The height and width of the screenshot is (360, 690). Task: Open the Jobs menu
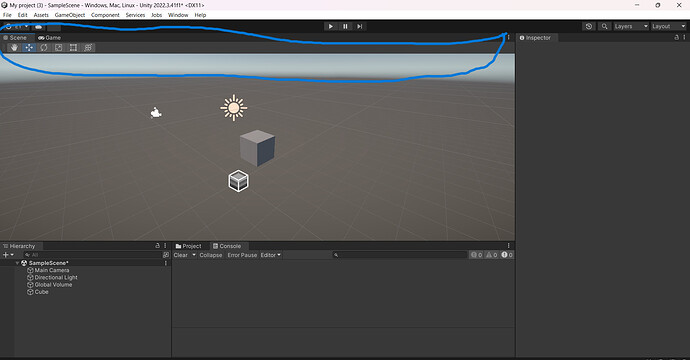click(157, 15)
